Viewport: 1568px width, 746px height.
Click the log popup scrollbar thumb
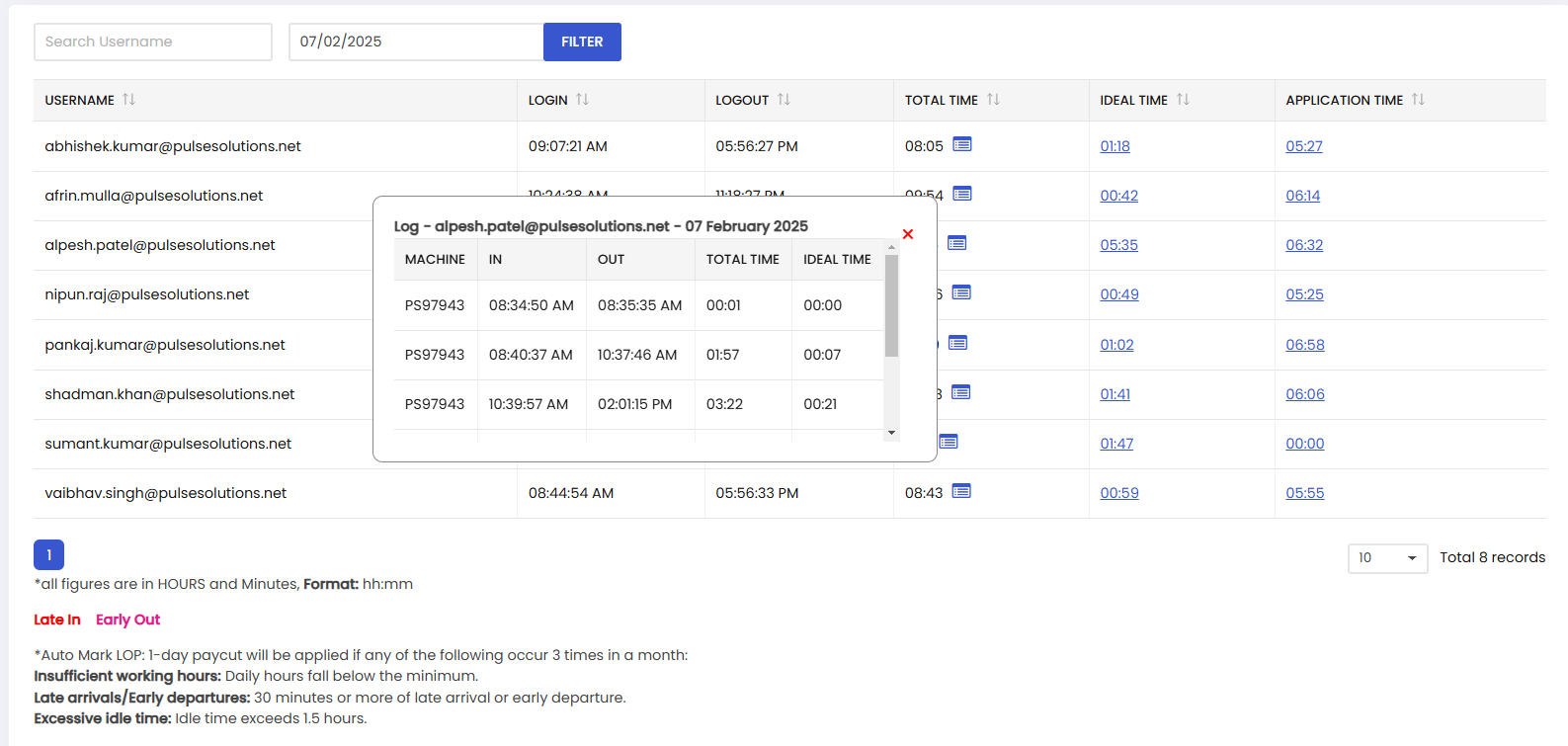pos(891,306)
